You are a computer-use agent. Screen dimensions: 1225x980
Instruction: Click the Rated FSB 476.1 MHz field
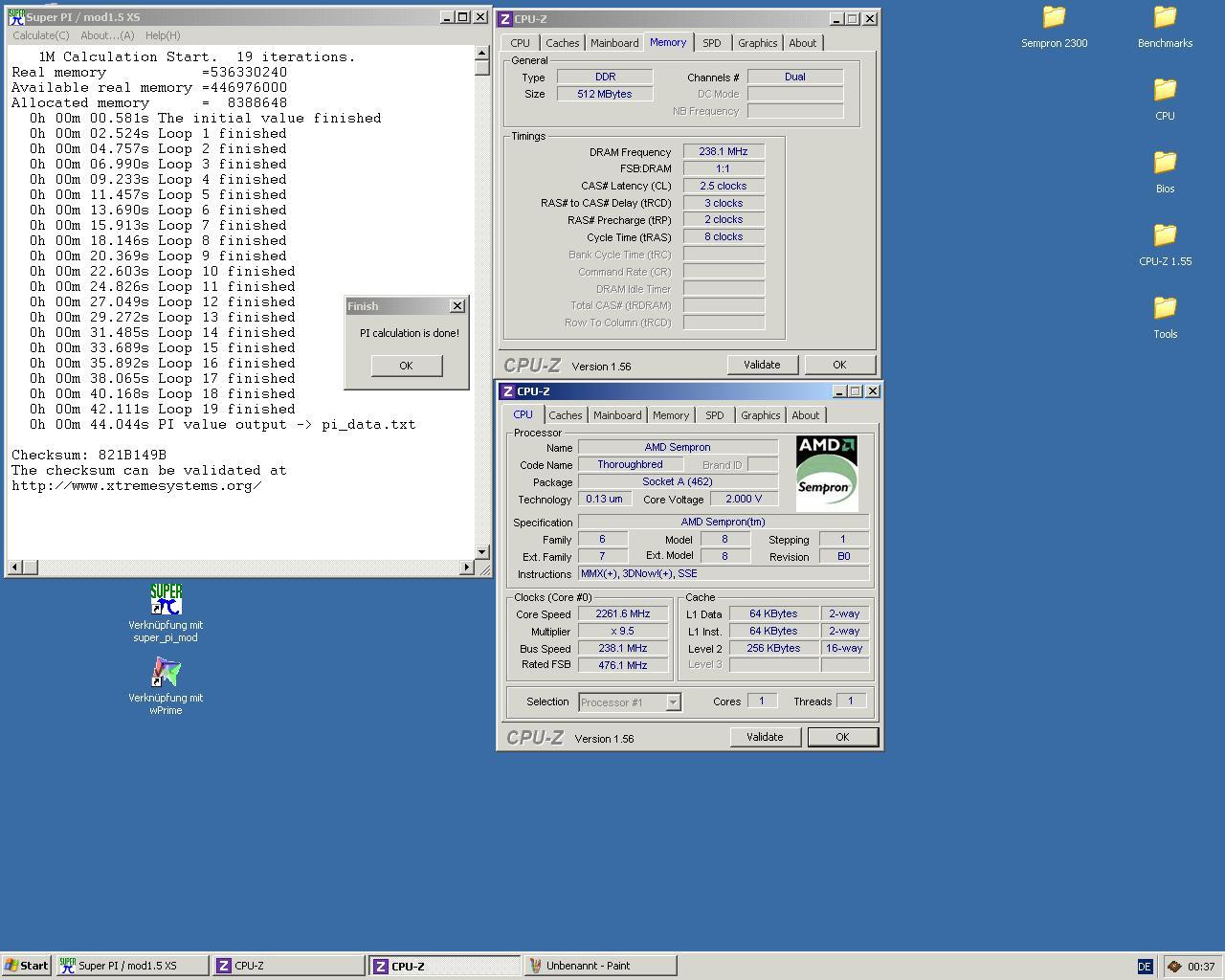(623, 665)
